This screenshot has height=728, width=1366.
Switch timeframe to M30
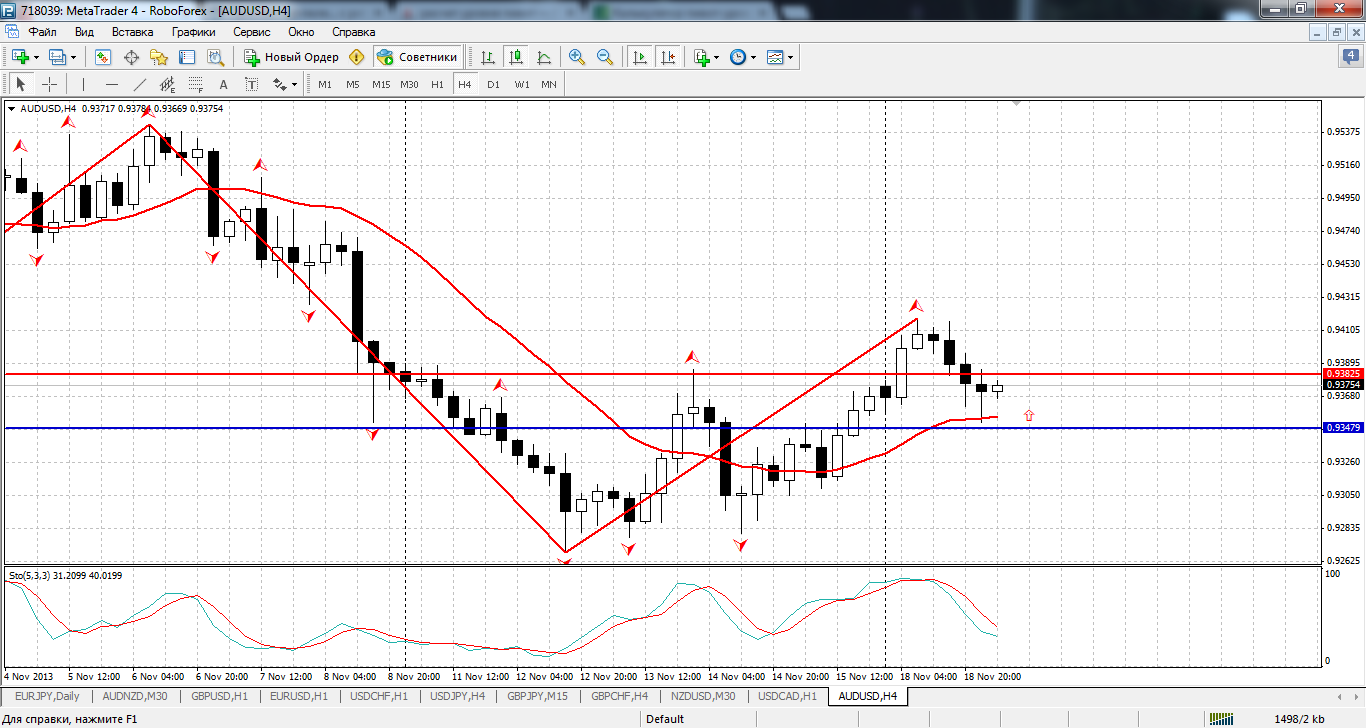(409, 84)
